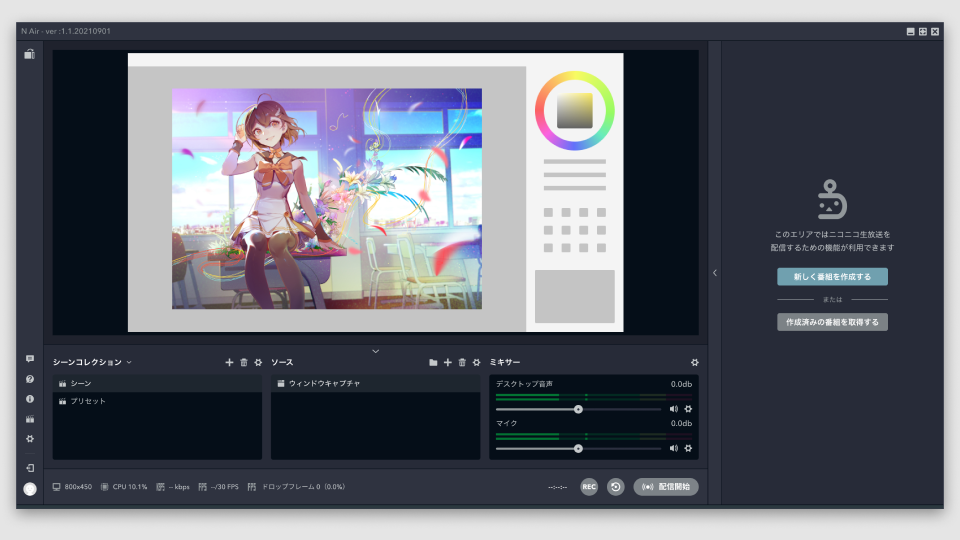Image resolution: width=960 pixels, height=540 pixels.
Task: Click the preview canvas artwork image
Action: pos(326,198)
